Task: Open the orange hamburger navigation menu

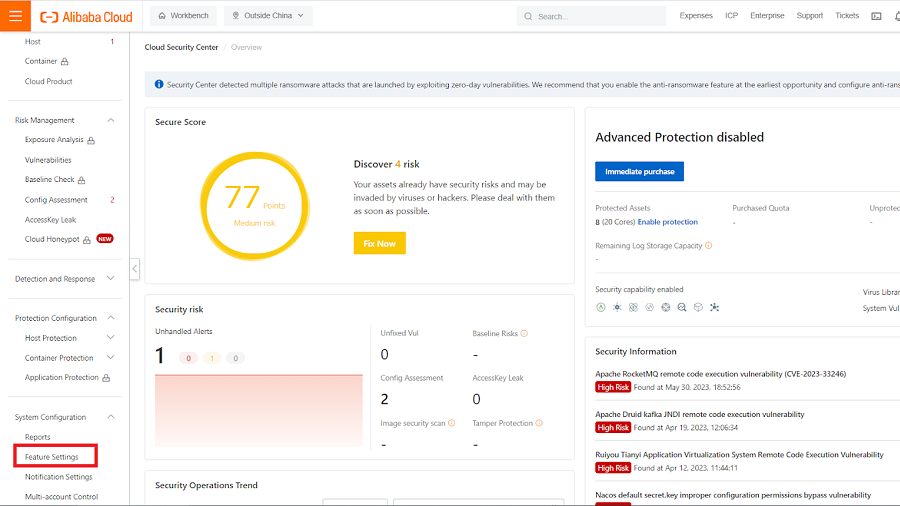Action: (15, 16)
